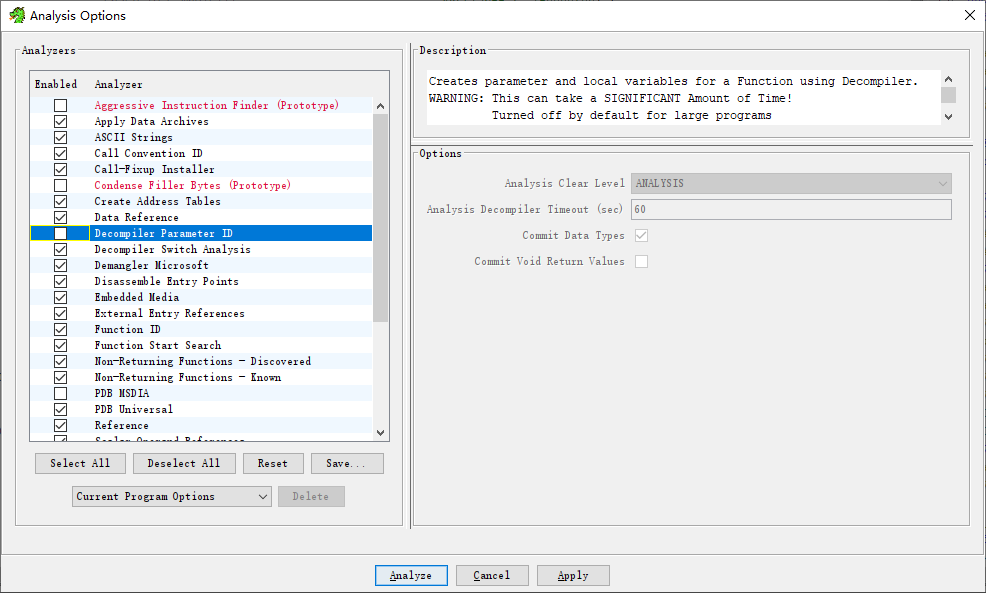Select Demangler Microsoft row text

(x=152, y=265)
